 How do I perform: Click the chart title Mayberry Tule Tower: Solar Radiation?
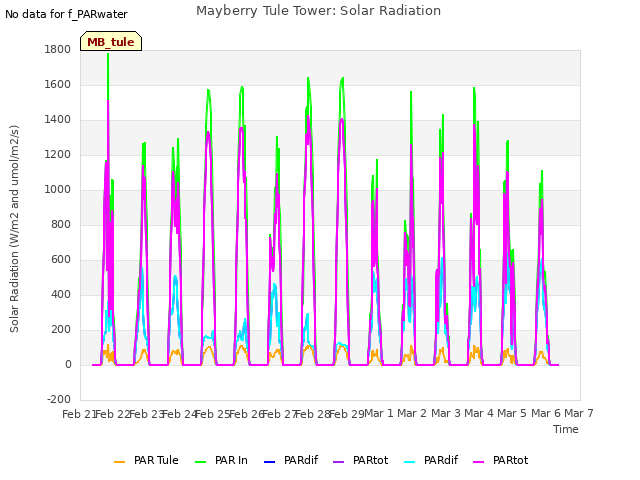pos(318,11)
